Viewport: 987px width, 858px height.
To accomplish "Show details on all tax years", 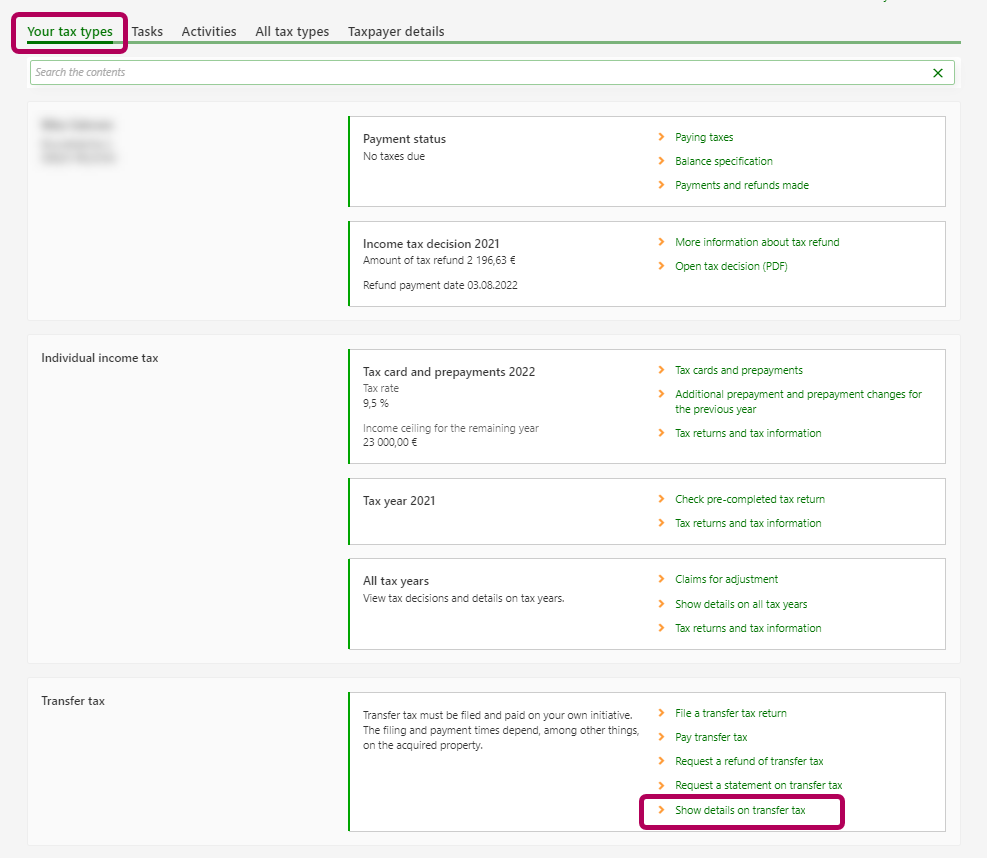I will pyautogui.click(x=740, y=604).
